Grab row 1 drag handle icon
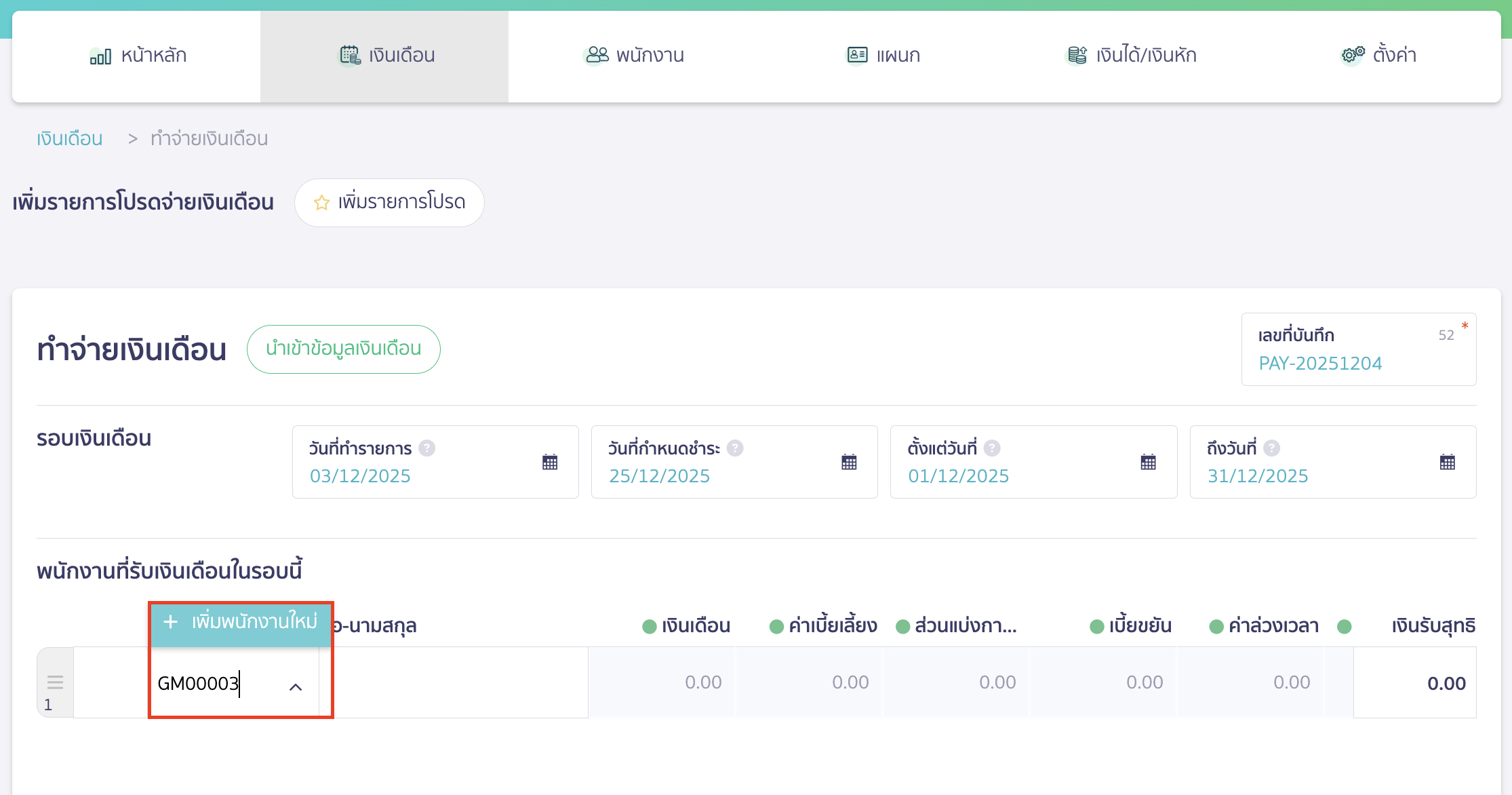The width and height of the screenshot is (1512, 795). pyautogui.click(x=55, y=682)
